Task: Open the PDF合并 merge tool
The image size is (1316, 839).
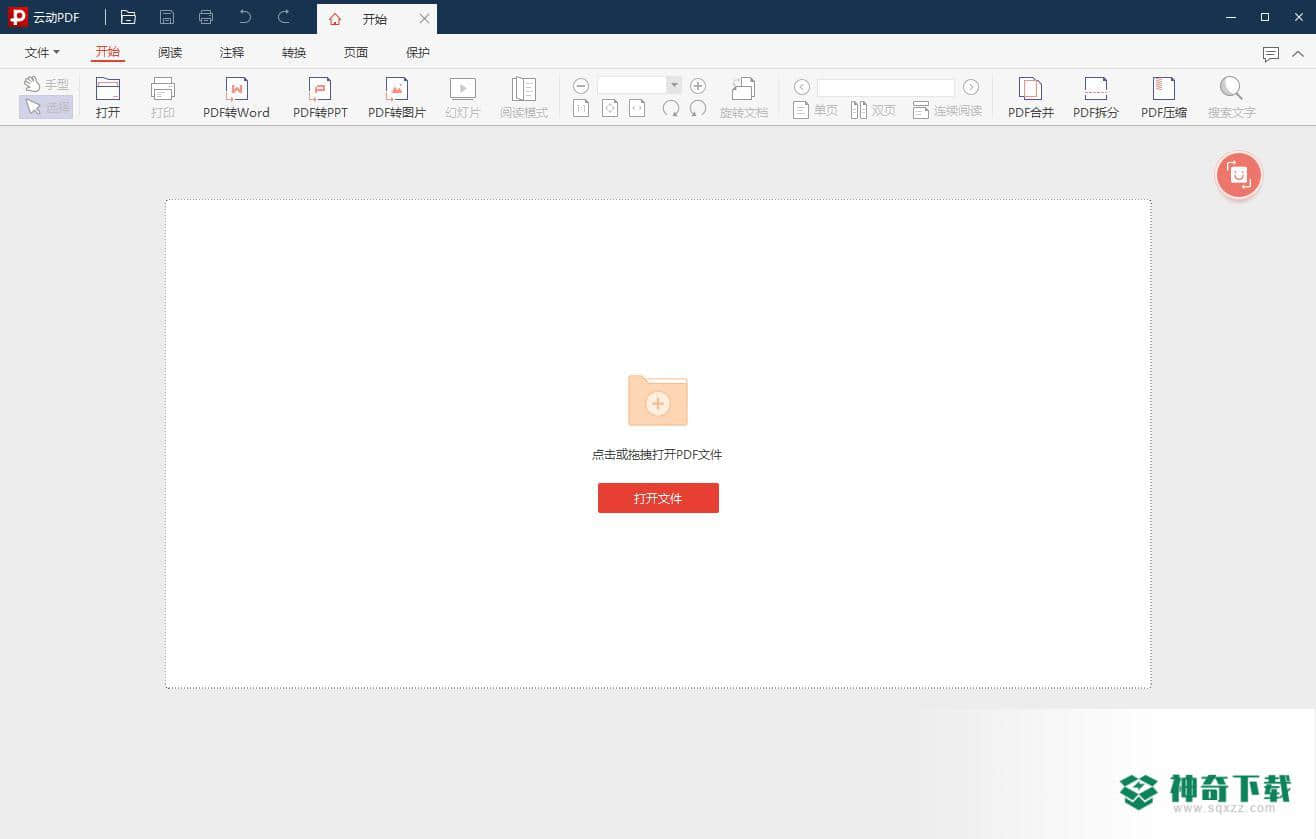Action: [1031, 98]
